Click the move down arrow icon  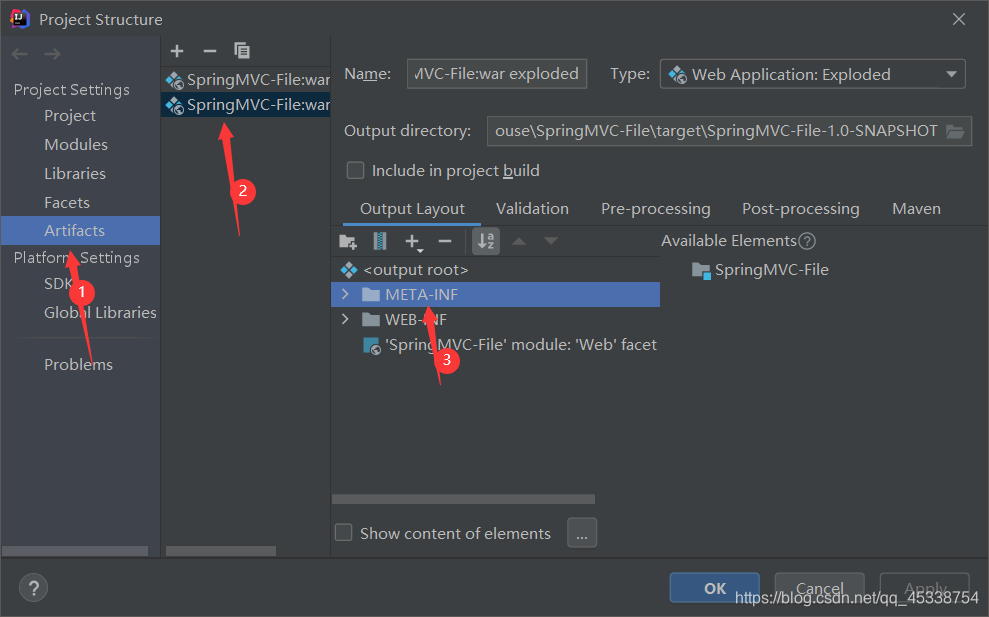point(551,241)
